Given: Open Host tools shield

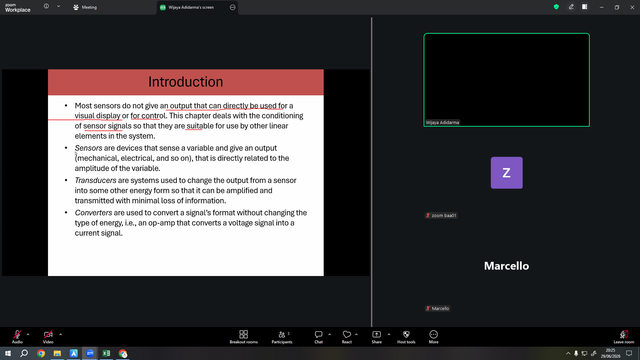Looking at the screenshot, I should [406, 337].
